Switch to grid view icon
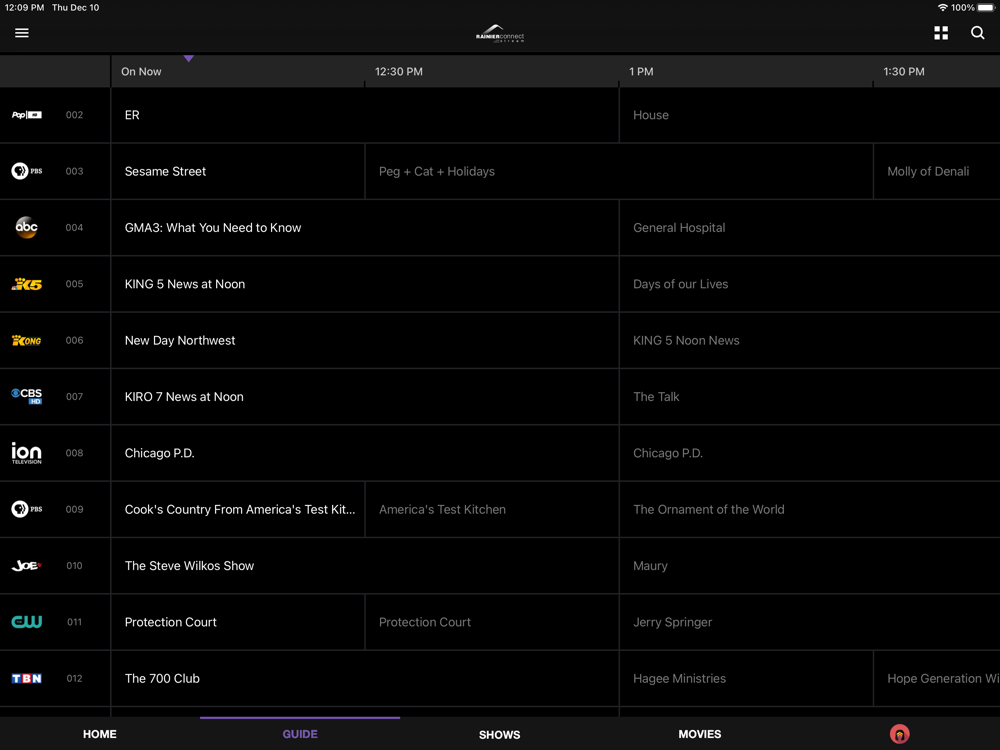1000x750 pixels. (941, 33)
